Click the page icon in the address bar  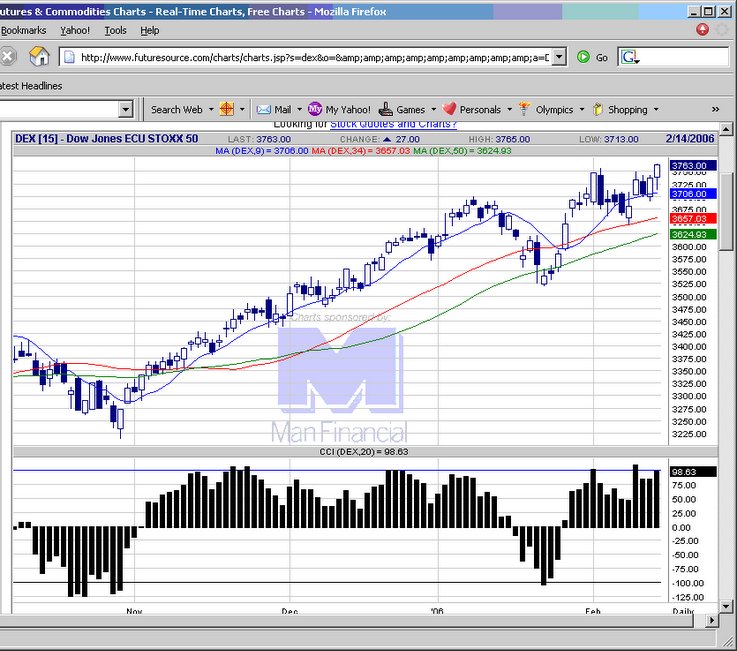(x=70, y=57)
